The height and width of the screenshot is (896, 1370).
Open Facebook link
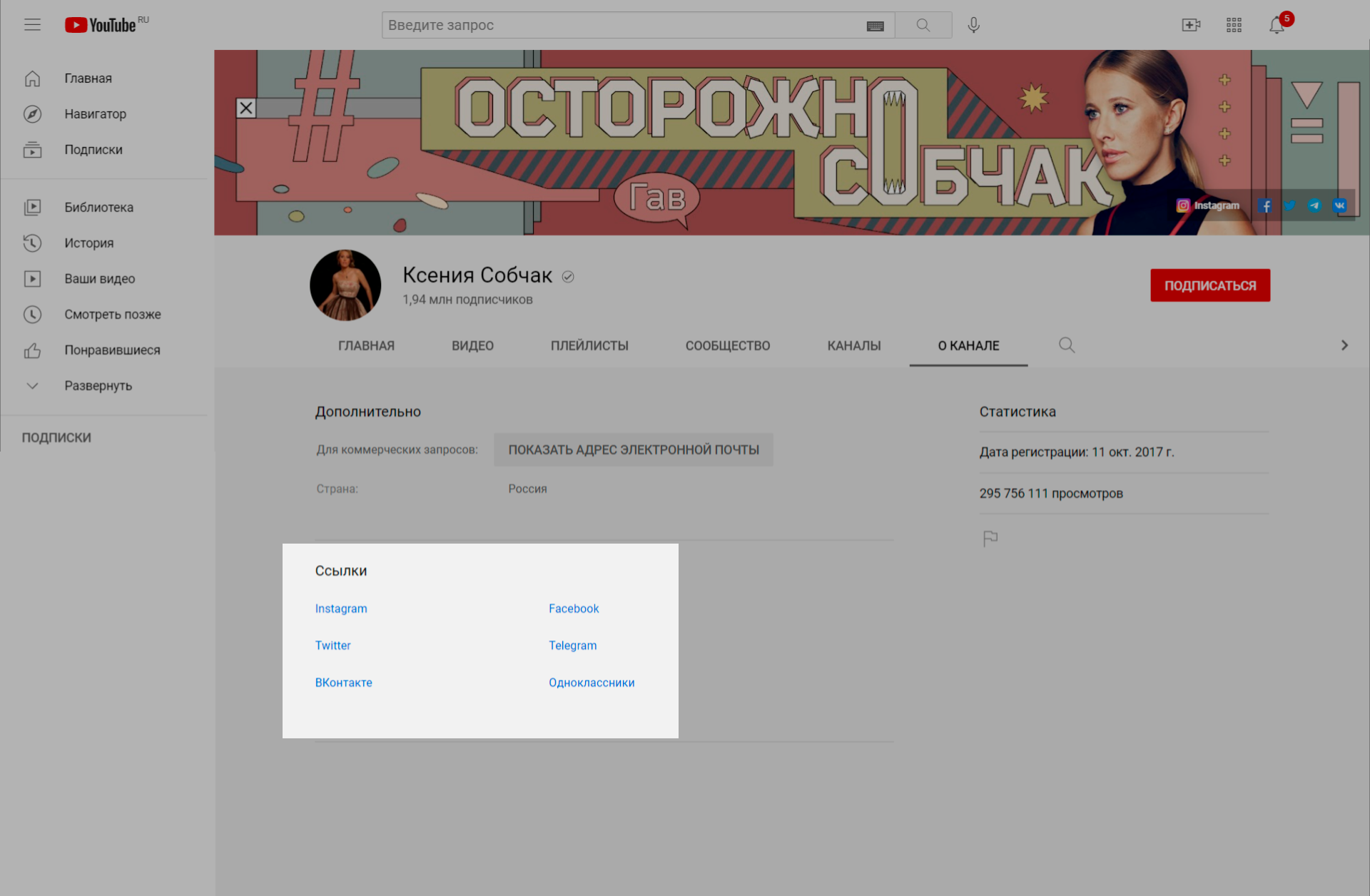[574, 609]
